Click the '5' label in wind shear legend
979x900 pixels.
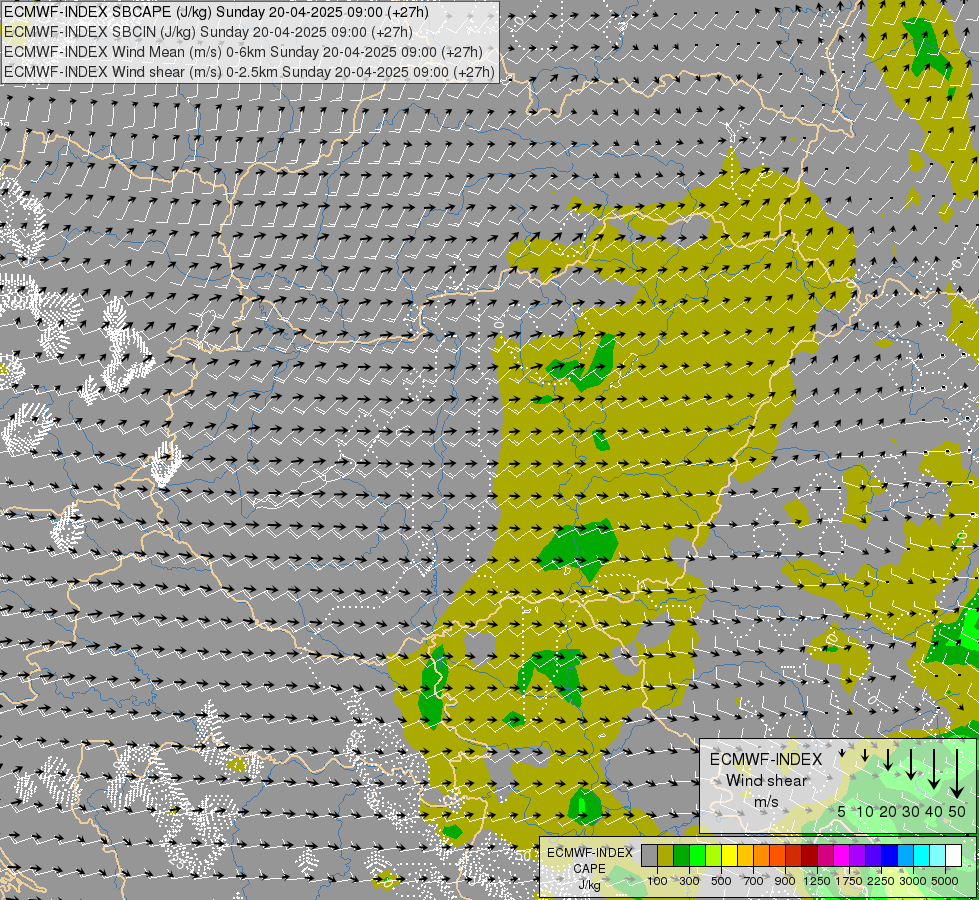[x=842, y=812]
